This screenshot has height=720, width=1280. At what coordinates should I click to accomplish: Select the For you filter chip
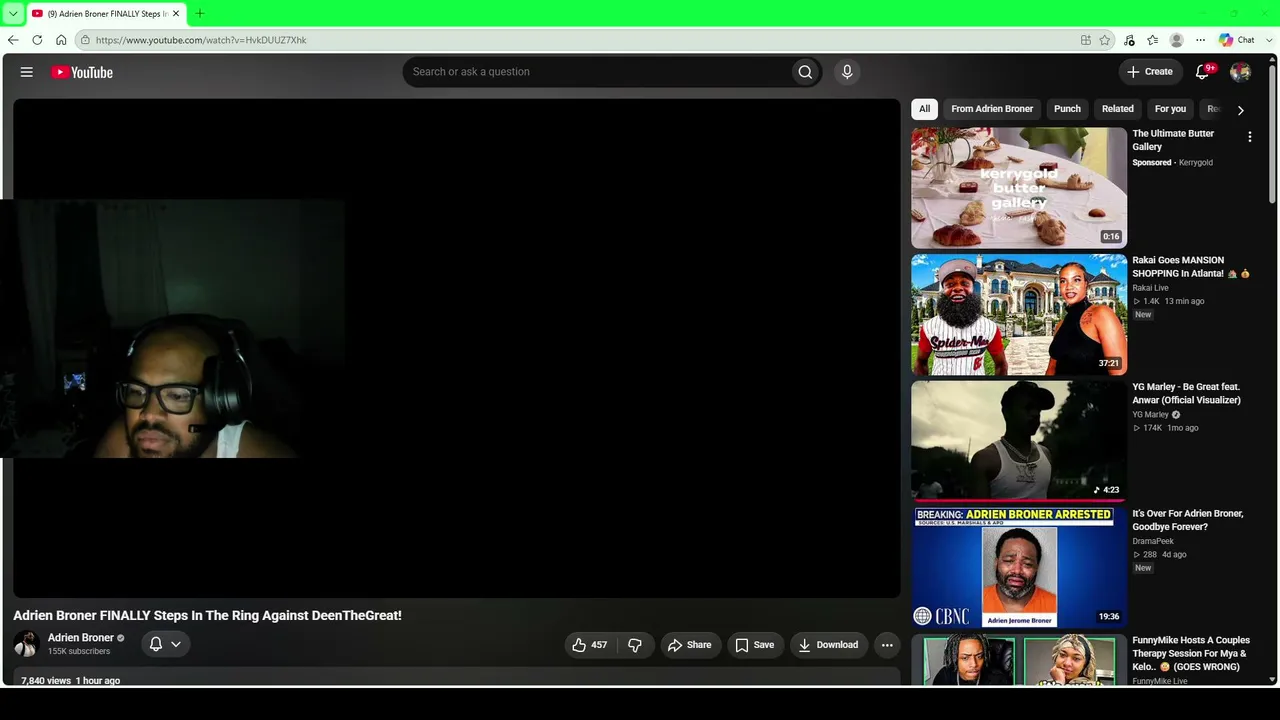coord(1170,109)
